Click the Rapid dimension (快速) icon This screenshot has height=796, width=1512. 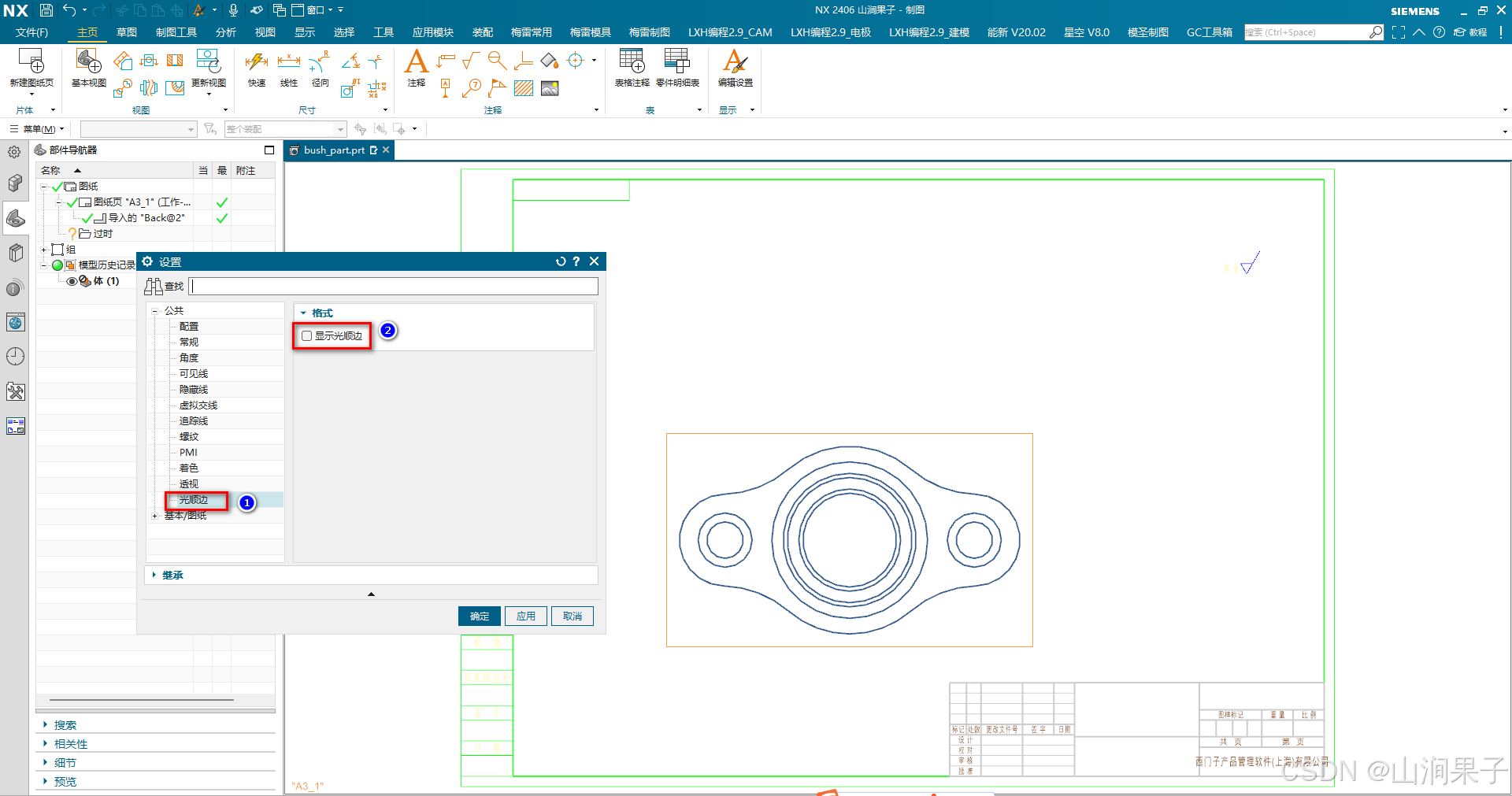click(x=257, y=61)
